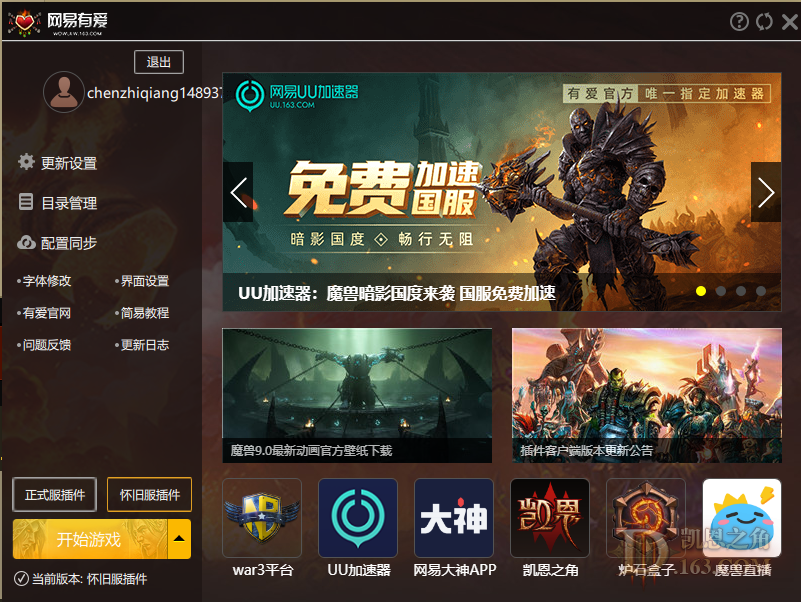The height and width of the screenshot is (602, 801).
Task: Open the 凯恩之角 icon
Action: (x=550, y=518)
